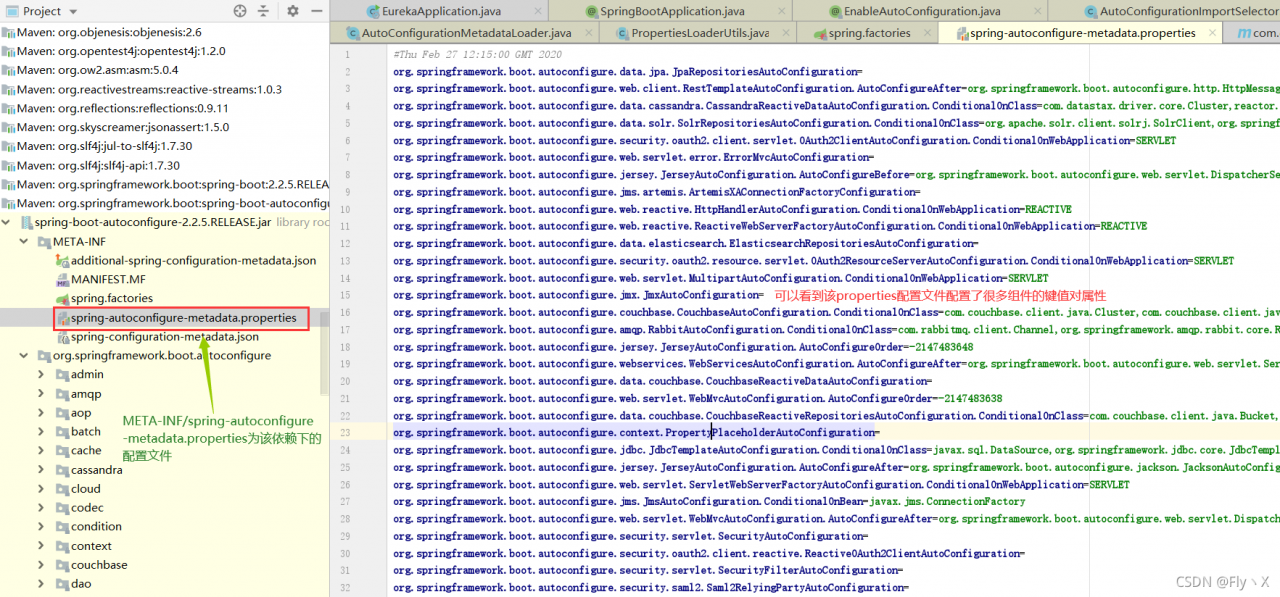Select spring.factories in project tree
1280x597 pixels.
pyautogui.click(x=112, y=299)
